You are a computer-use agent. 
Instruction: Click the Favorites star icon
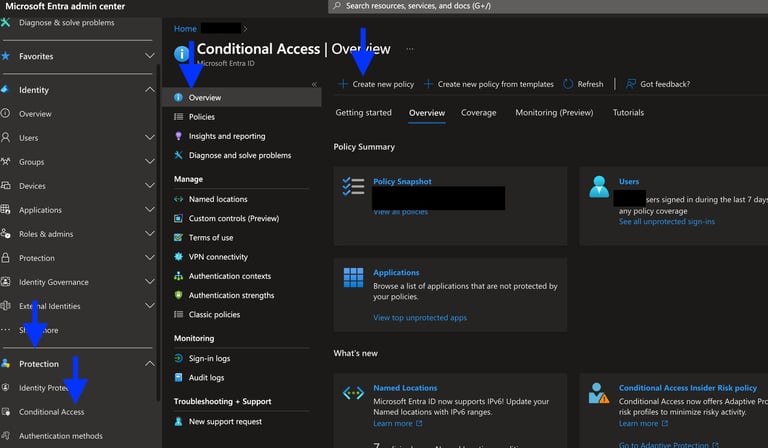coord(5,56)
